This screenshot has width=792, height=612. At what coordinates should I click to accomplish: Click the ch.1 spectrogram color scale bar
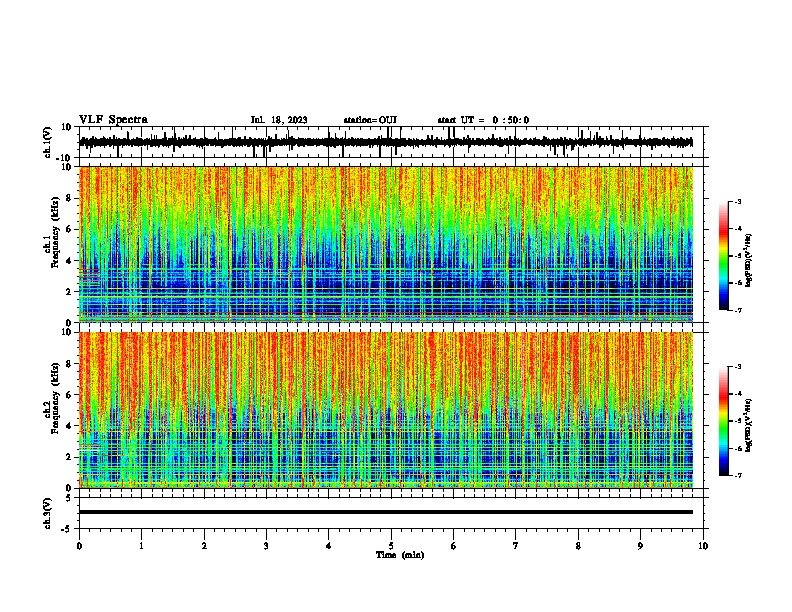(x=724, y=256)
